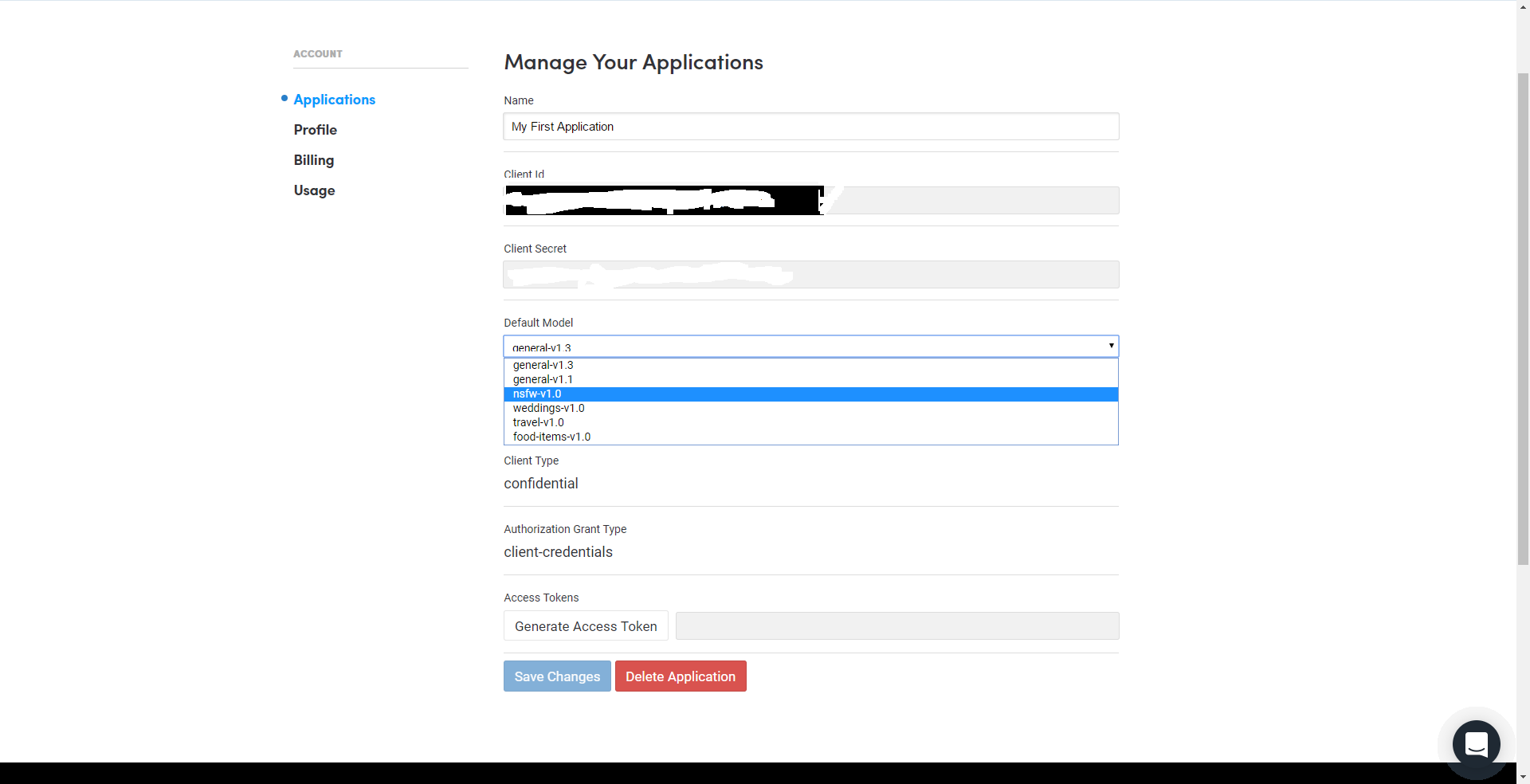Open the chat support widget icon
The height and width of the screenshot is (784, 1530).
[x=1476, y=744]
